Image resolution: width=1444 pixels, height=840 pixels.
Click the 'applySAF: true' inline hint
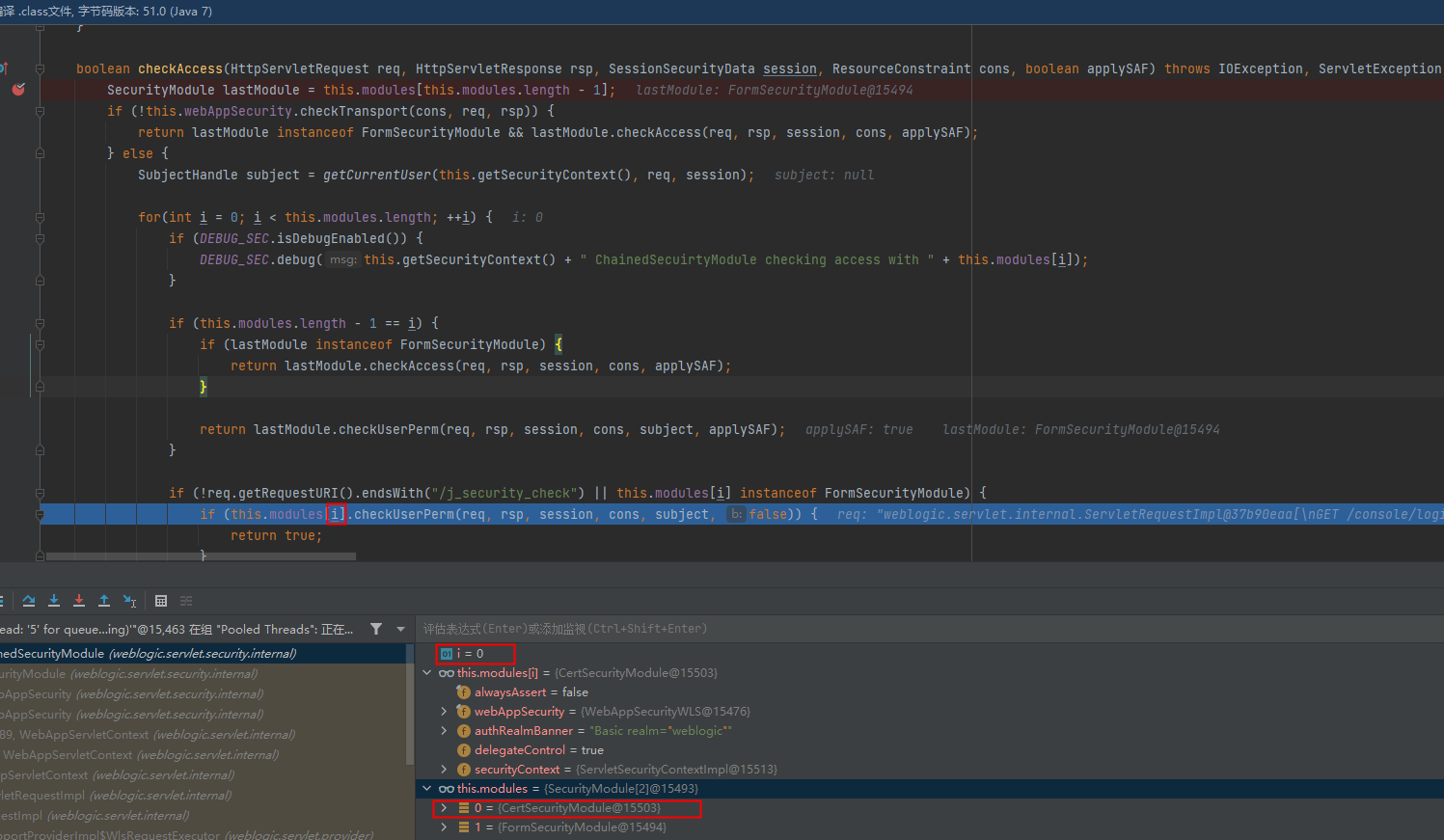[859, 429]
